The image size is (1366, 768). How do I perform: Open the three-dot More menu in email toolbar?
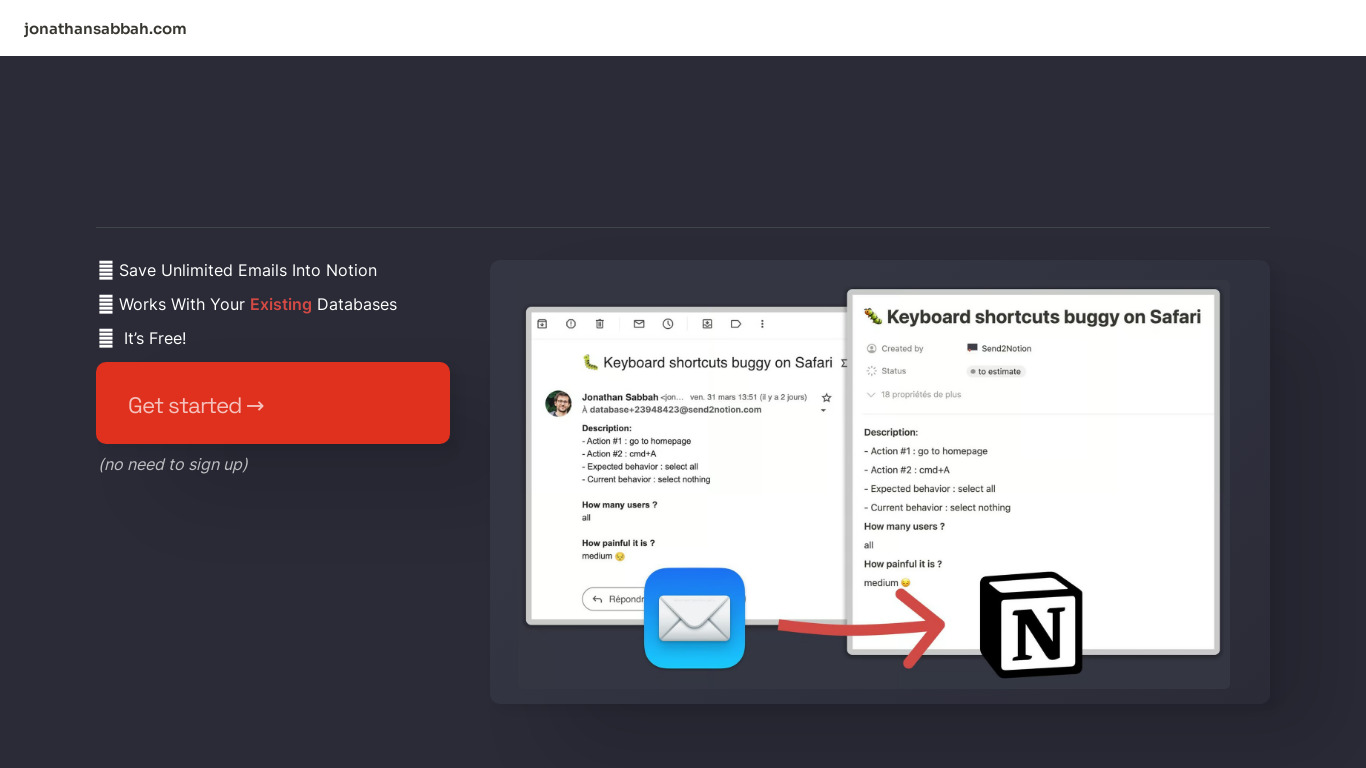pyautogui.click(x=762, y=324)
